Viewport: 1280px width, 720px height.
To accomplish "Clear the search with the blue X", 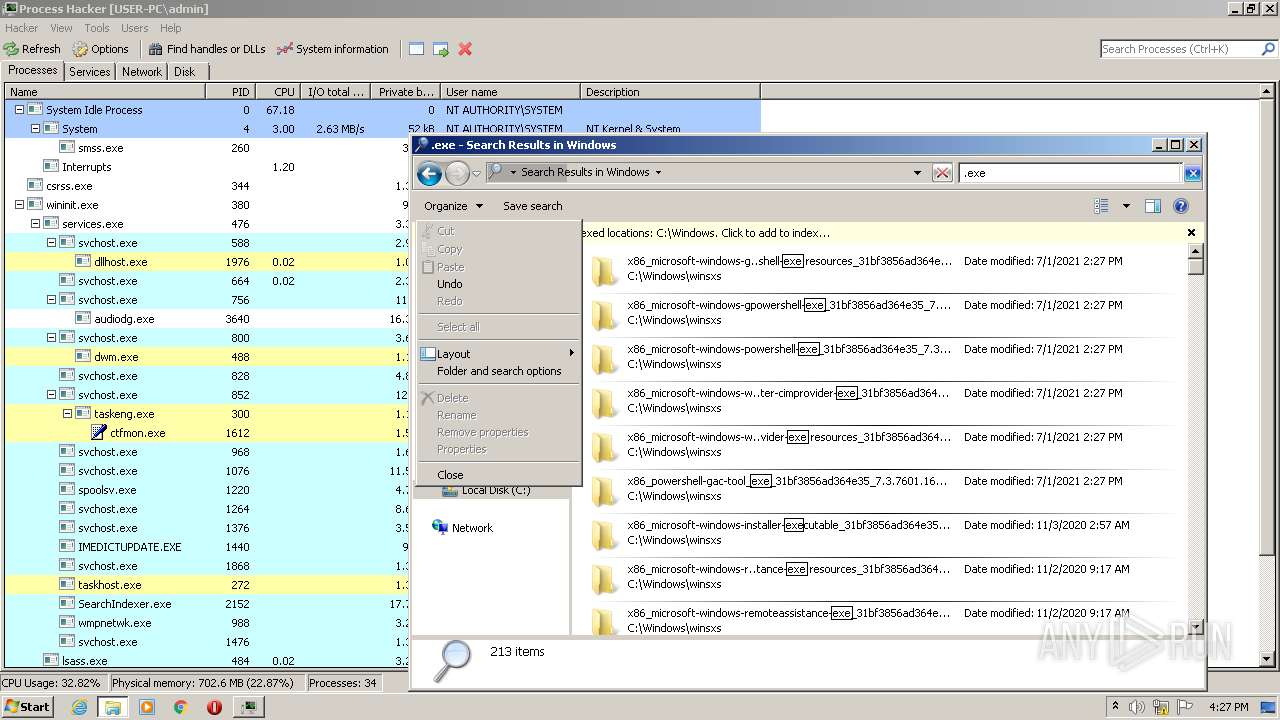I will pos(1192,173).
